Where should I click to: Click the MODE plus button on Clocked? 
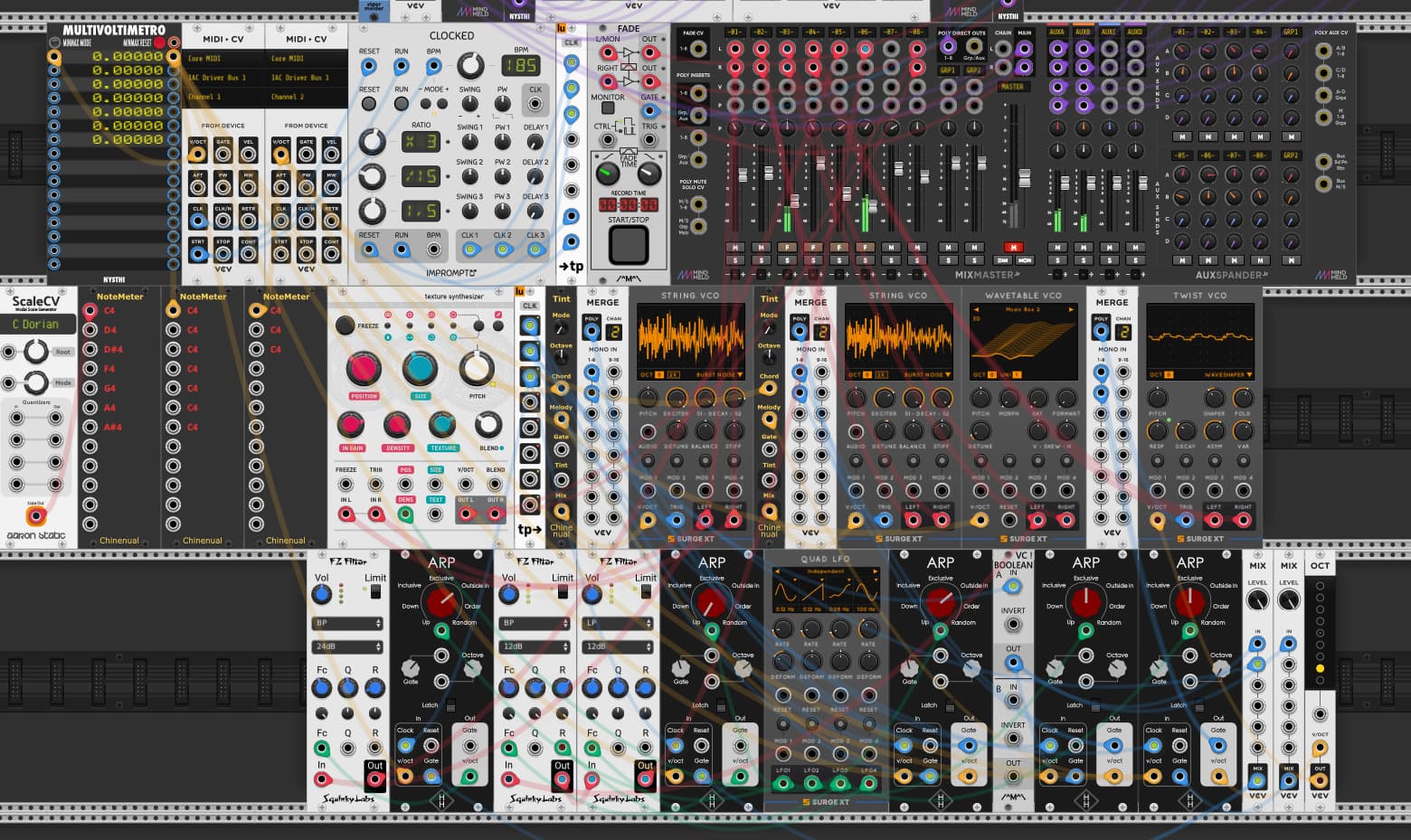pos(442,104)
